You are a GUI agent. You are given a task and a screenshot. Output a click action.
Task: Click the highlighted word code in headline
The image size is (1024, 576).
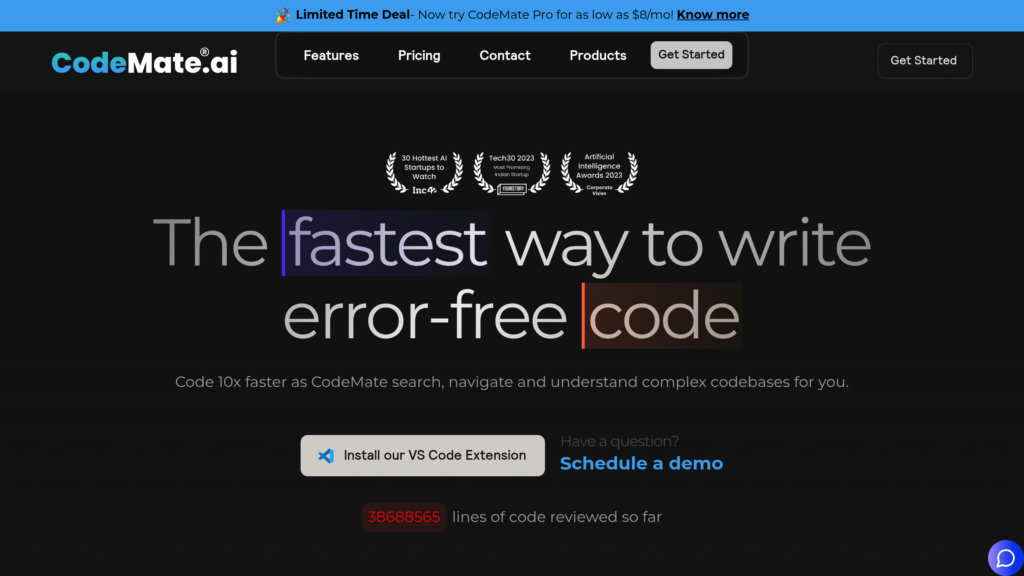pos(662,316)
